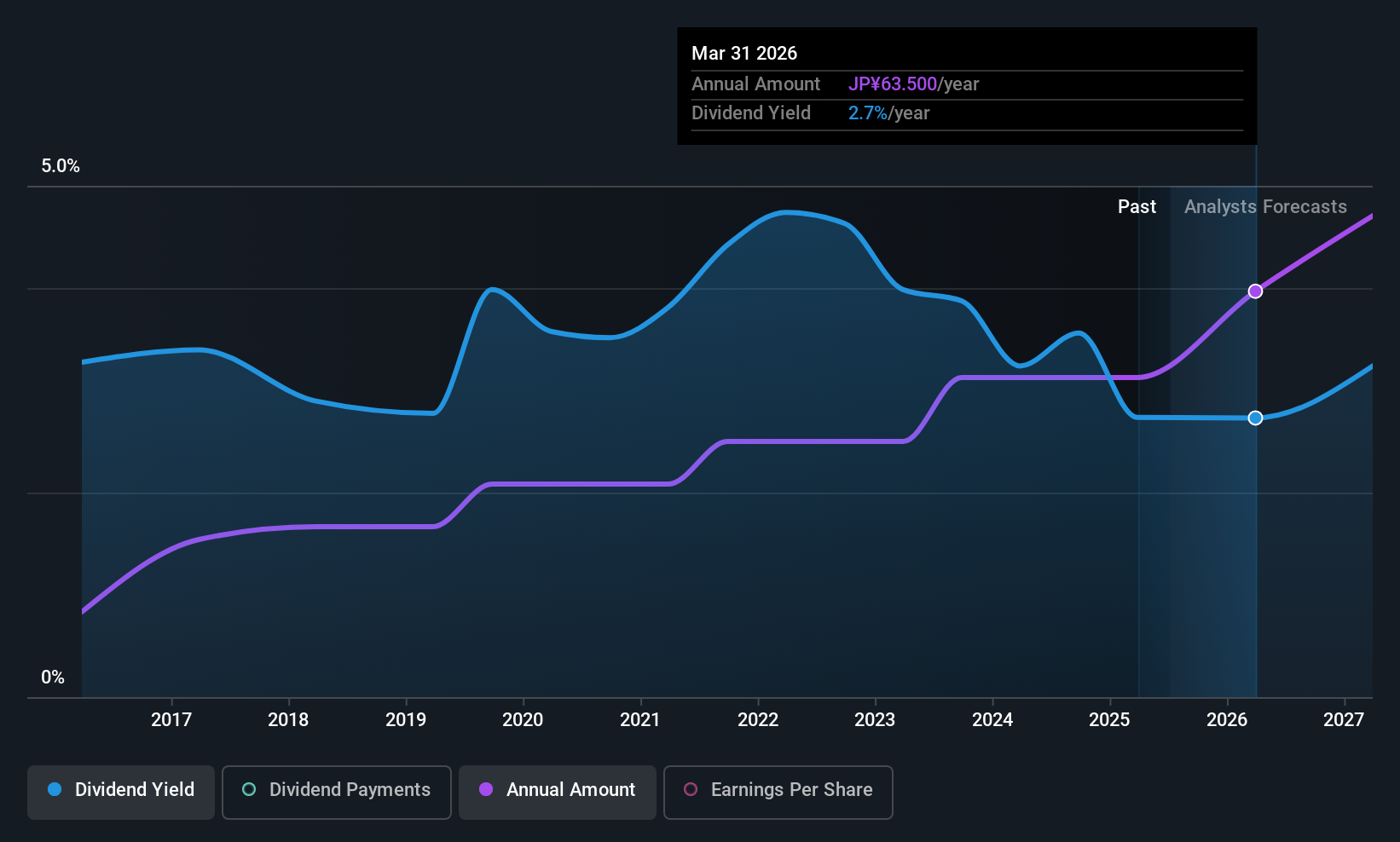The width and height of the screenshot is (1400, 842).
Task: Select the purple marker on Annual Amount line
Action: [x=1255, y=291]
